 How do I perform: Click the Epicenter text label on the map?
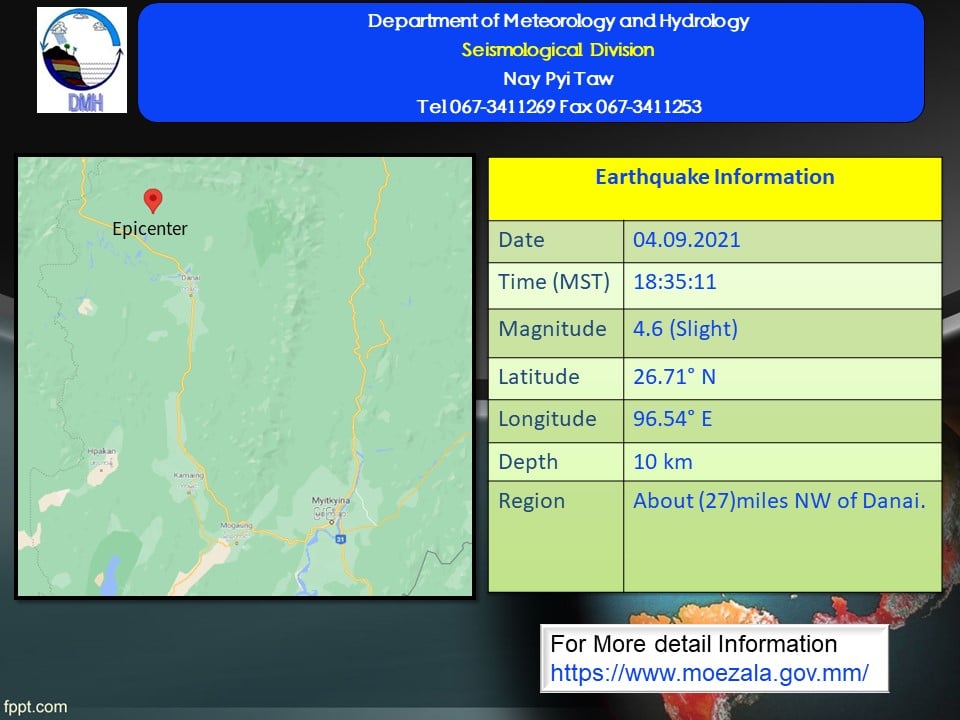click(149, 229)
